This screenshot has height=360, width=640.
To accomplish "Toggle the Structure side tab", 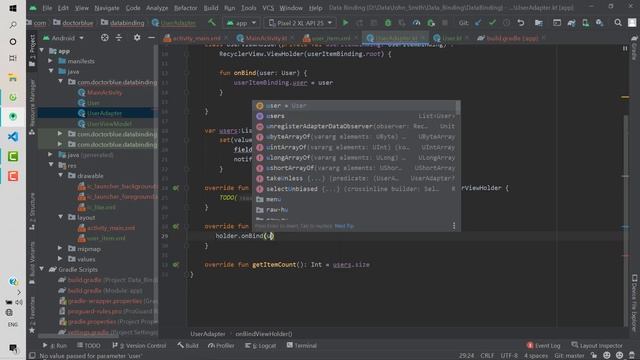I will tap(32, 211).
